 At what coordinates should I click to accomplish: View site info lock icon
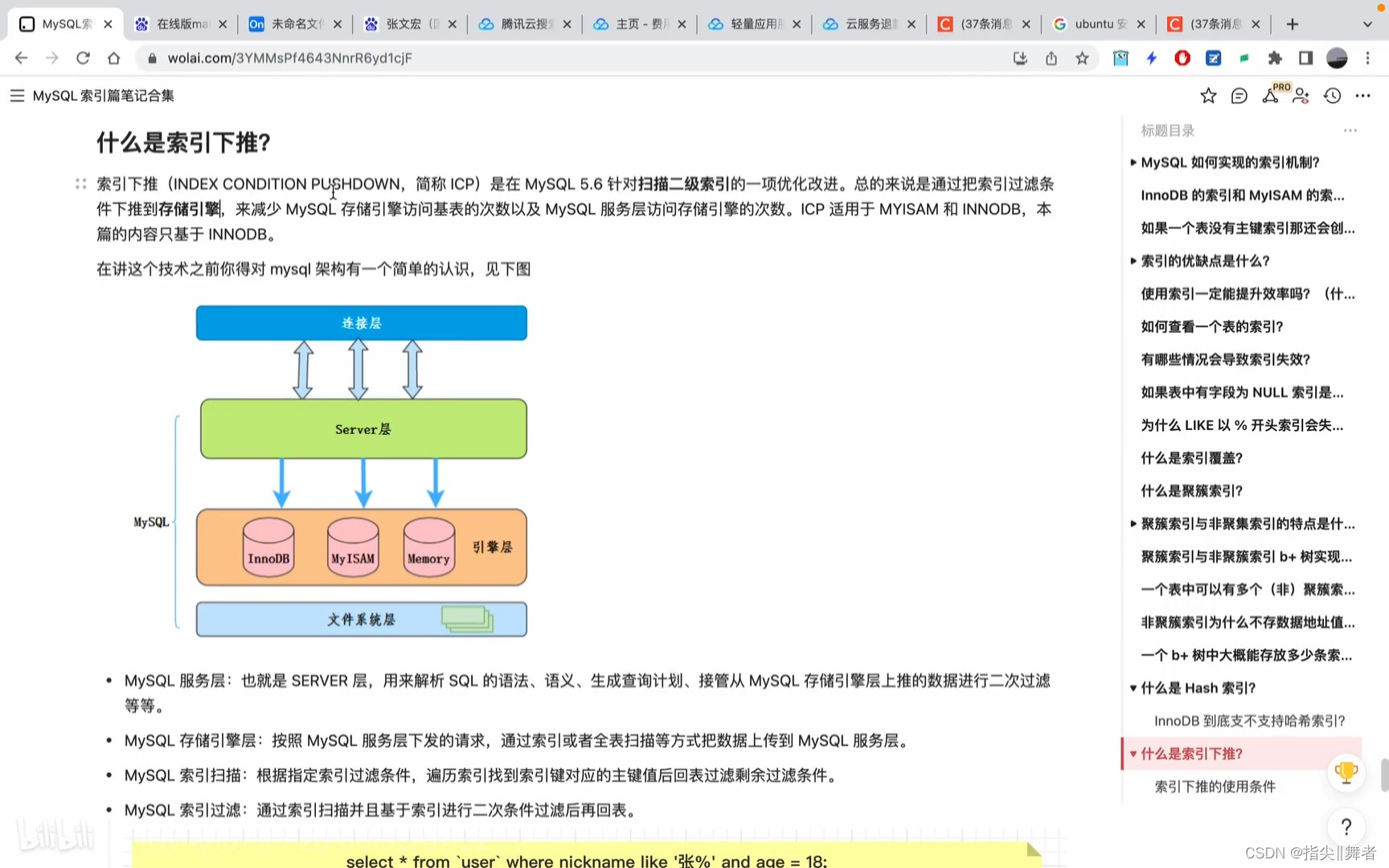(152, 58)
